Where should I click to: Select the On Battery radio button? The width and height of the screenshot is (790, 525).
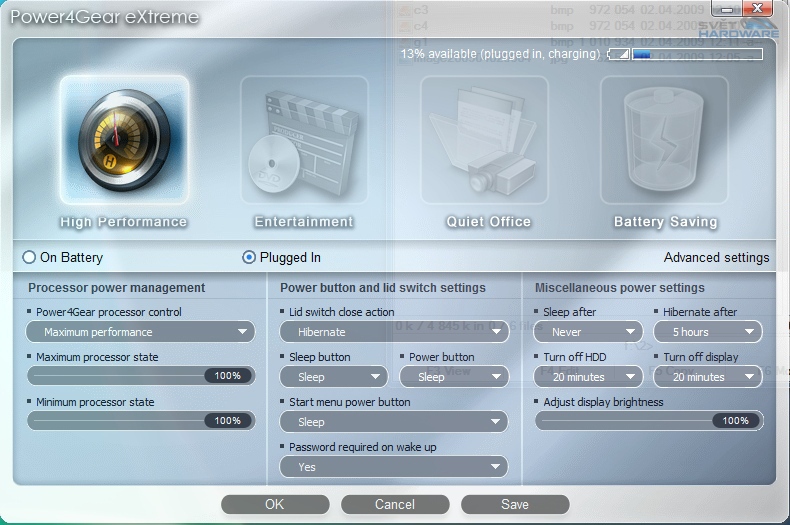click(x=30, y=258)
